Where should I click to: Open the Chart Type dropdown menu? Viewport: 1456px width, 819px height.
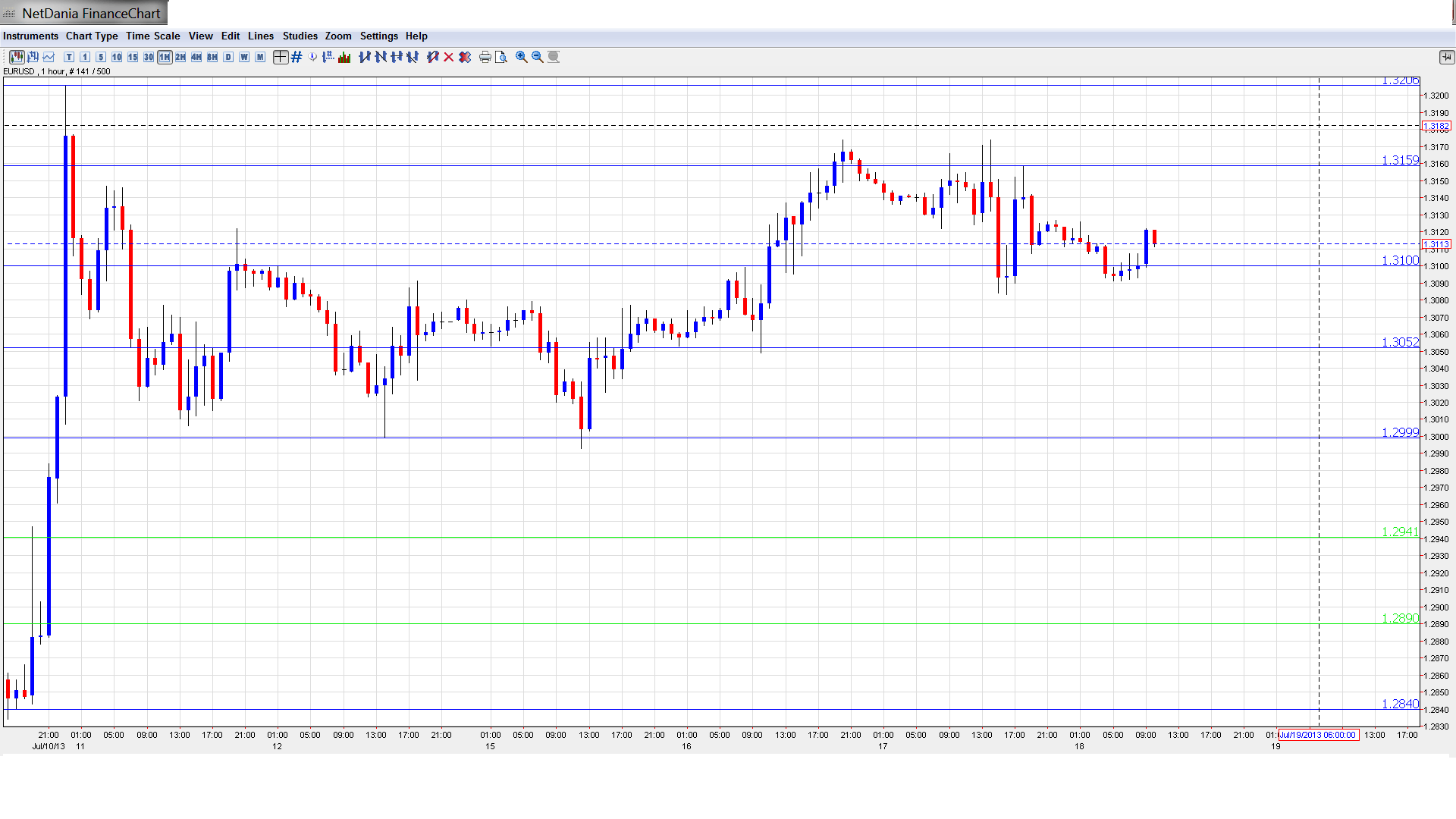pyautogui.click(x=92, y=36)
